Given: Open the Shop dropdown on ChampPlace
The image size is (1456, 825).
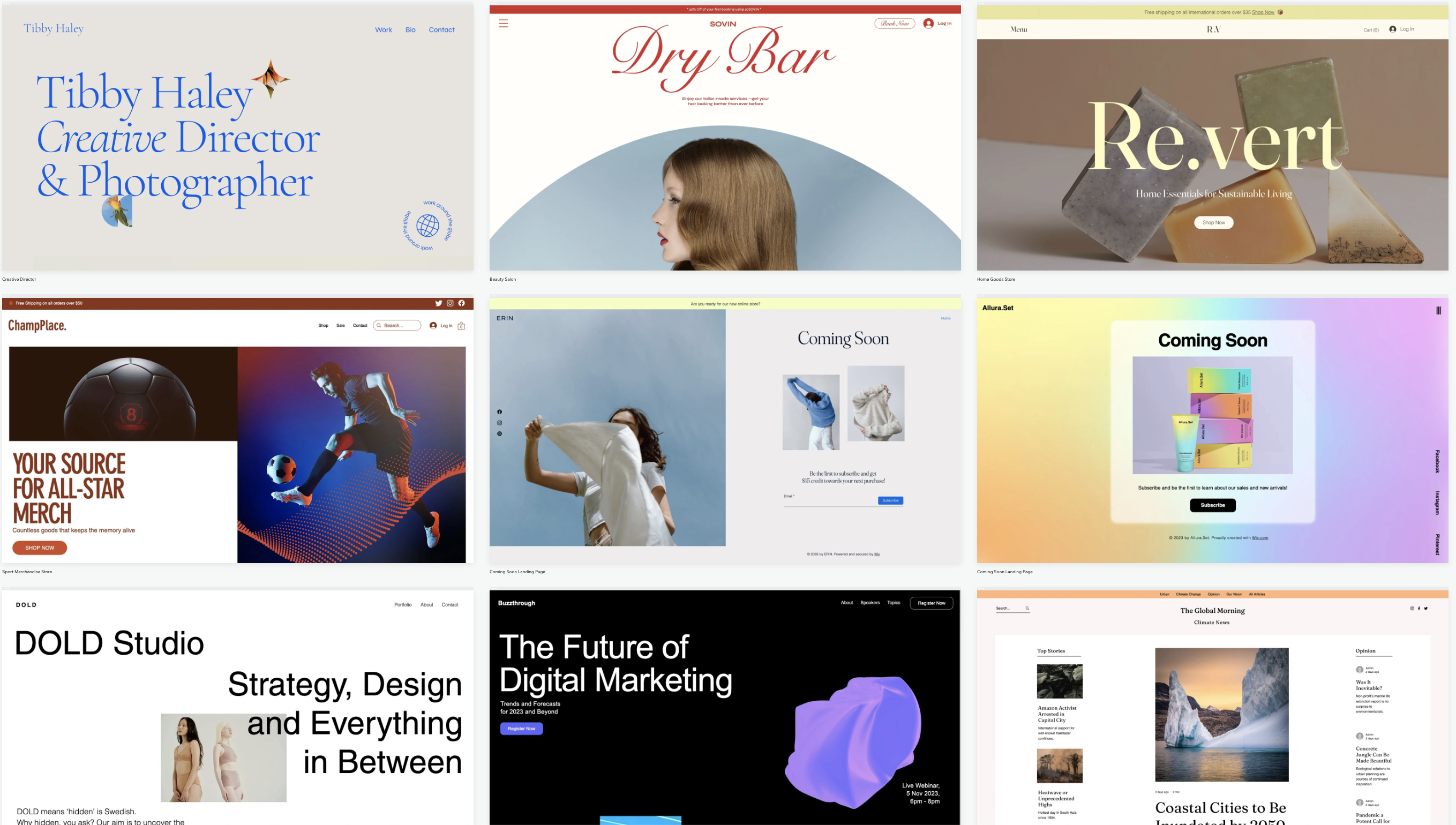Looking at the screenshot, I should (x=323, y=325).
